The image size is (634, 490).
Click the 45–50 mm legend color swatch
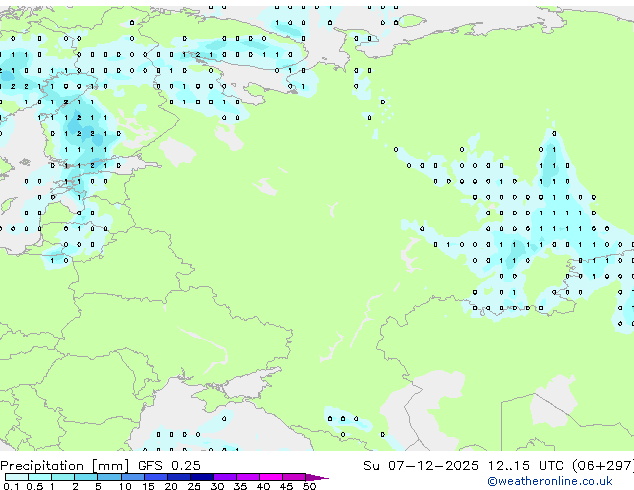[x=294, y=477]
